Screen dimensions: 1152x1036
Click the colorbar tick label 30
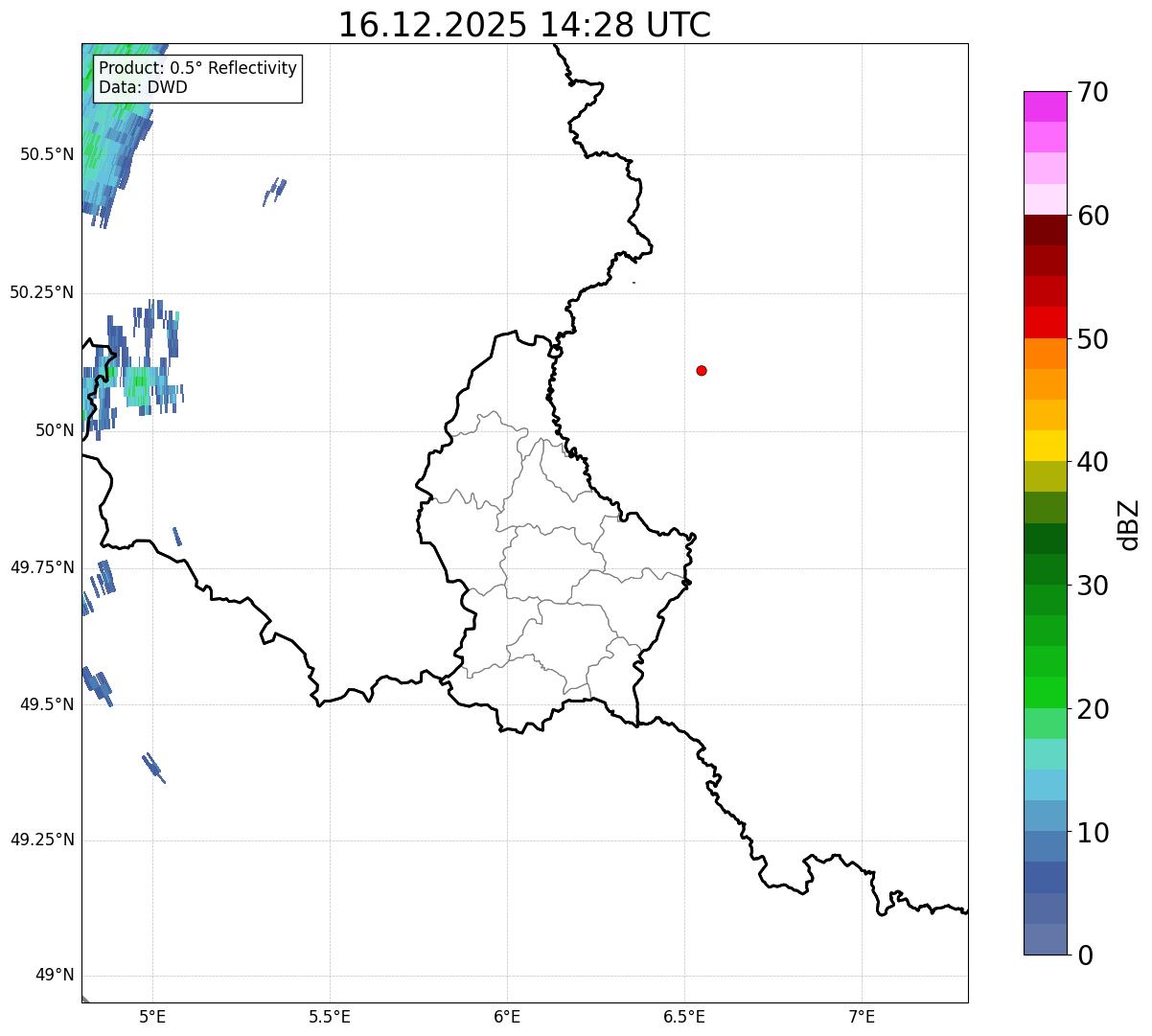click(x=1093, y=586)
